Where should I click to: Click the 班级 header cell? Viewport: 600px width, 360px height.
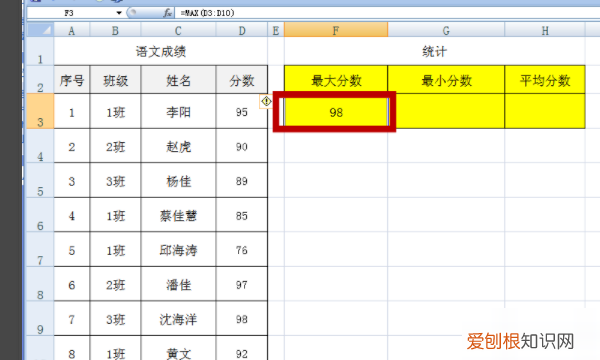tap(115, 80)
